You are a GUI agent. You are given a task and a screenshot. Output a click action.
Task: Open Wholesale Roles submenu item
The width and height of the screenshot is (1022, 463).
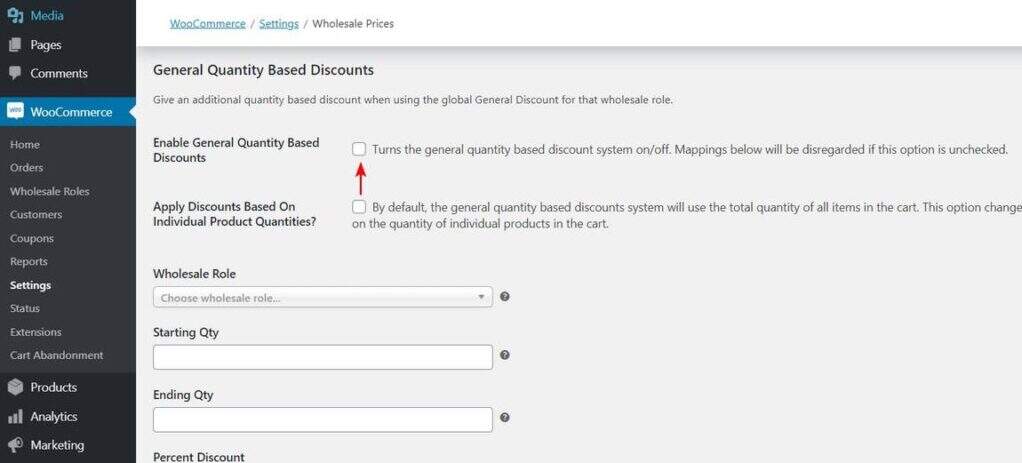(x=49, y=191)
